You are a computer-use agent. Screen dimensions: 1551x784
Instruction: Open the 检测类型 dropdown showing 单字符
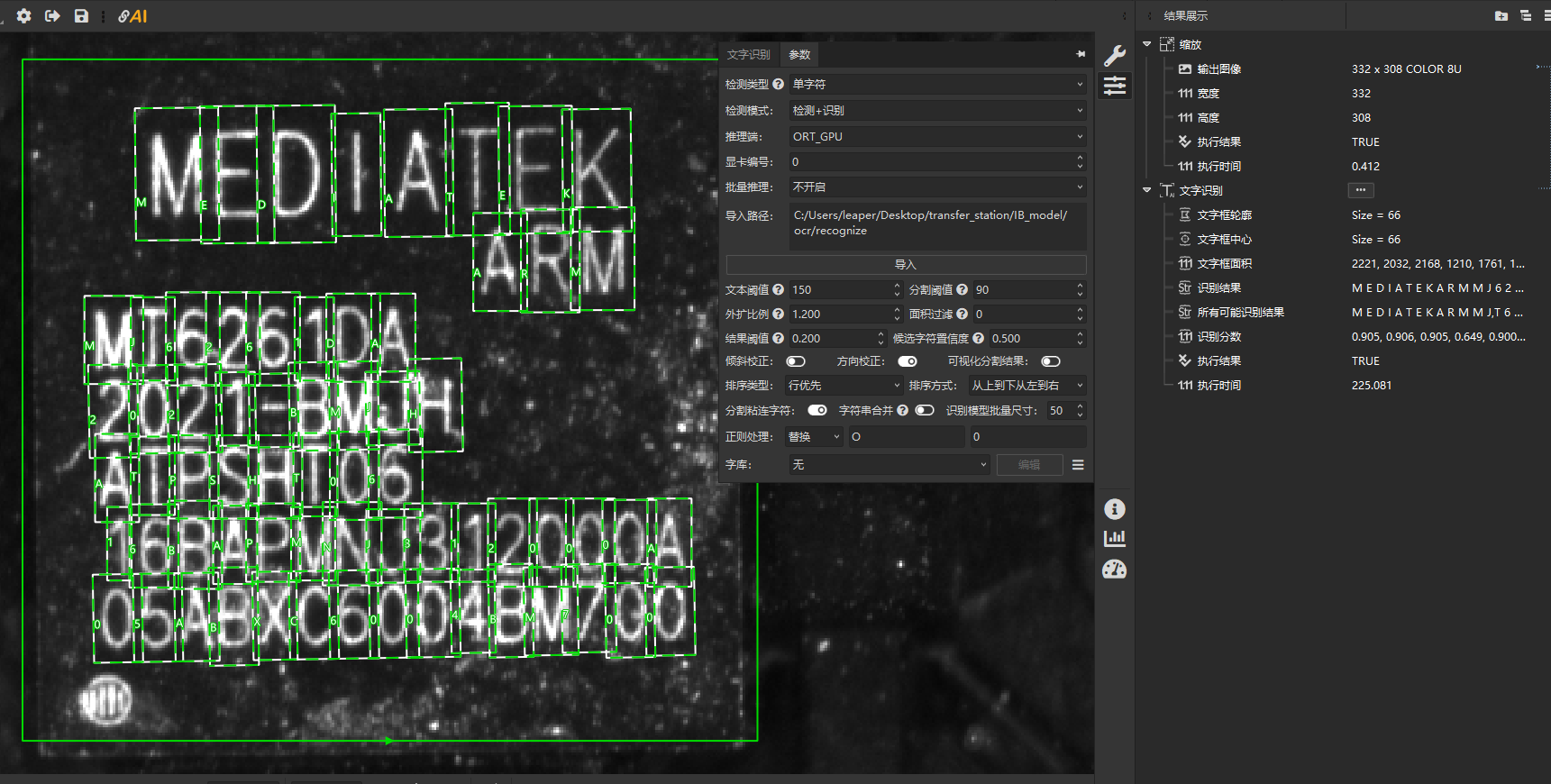pos(937,84)
